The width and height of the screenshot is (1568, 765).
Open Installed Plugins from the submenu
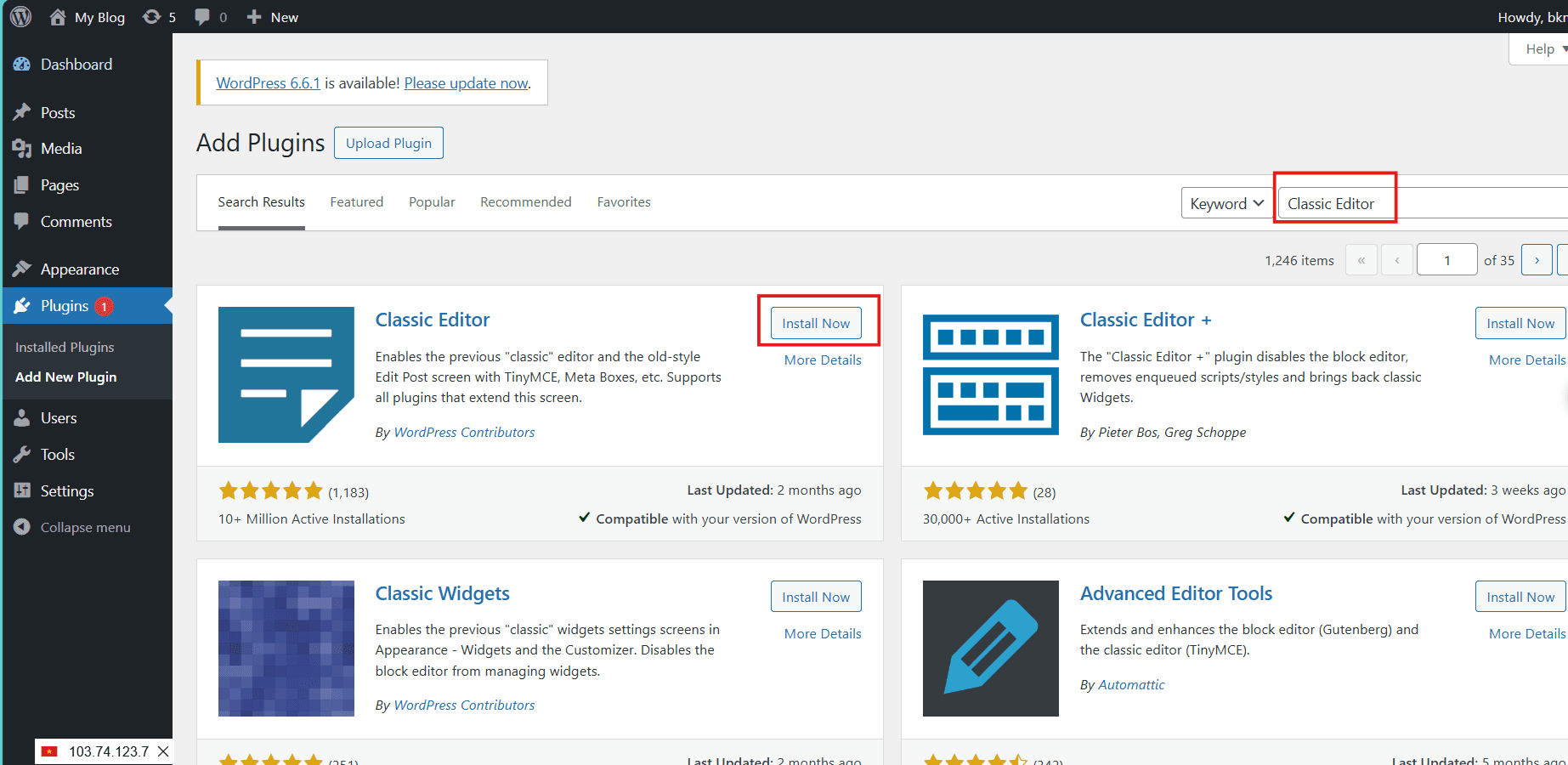coord(64,346)
